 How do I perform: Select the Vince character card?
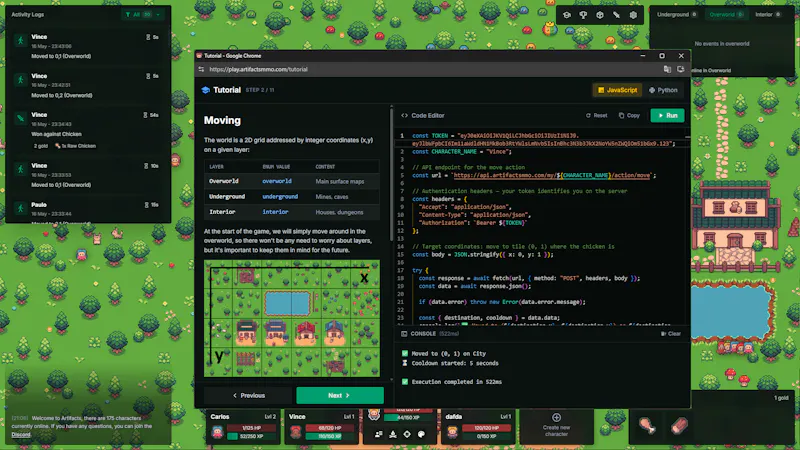pos(321,427)
